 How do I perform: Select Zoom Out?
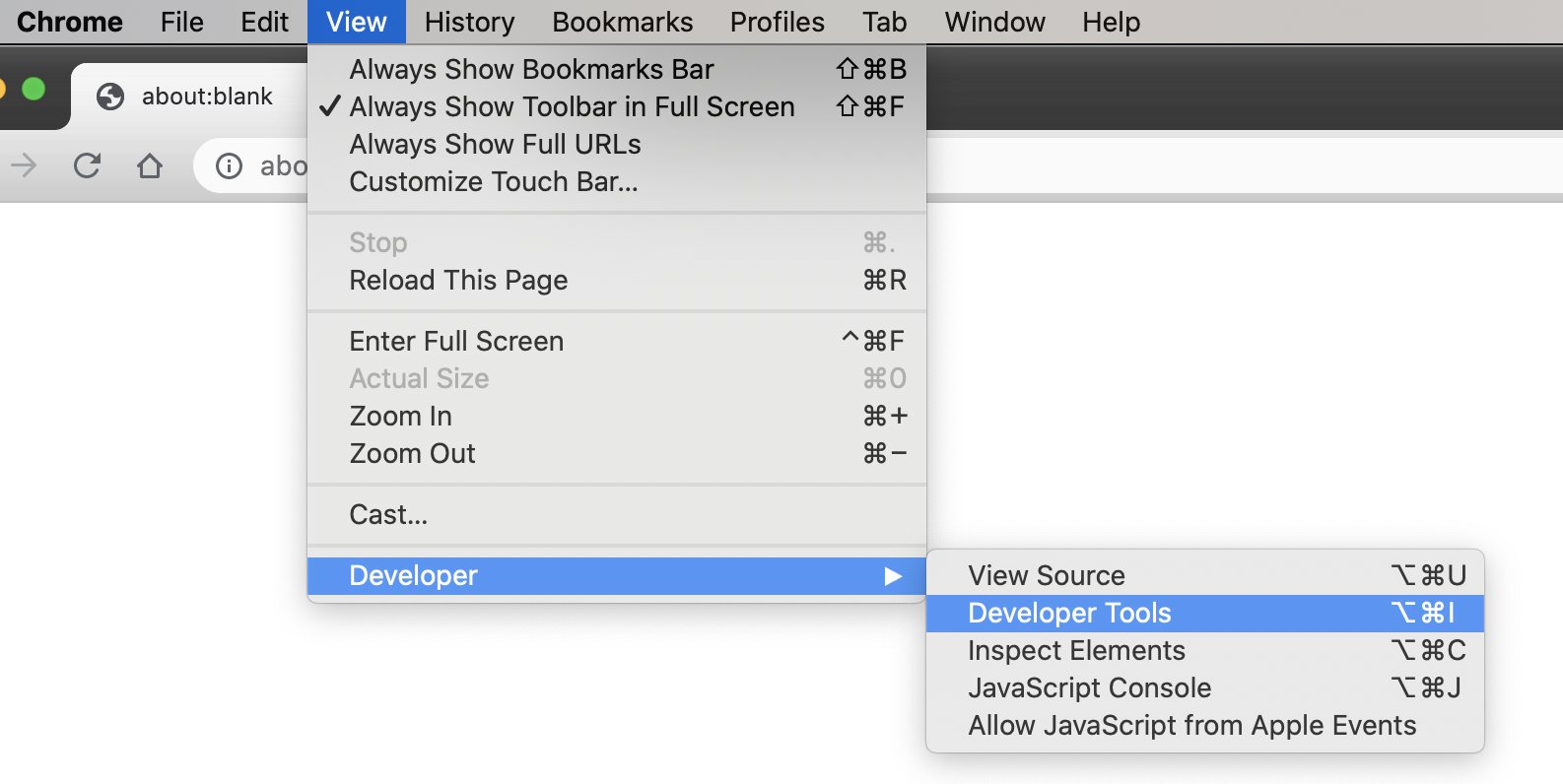pos(617,453)
